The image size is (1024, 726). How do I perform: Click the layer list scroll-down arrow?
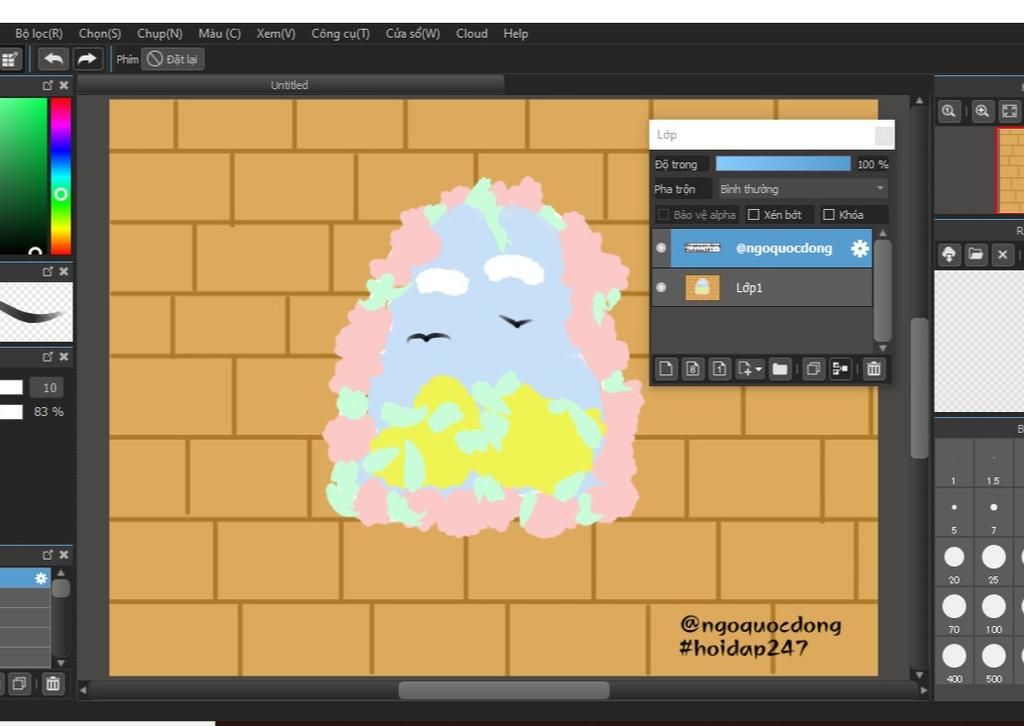883,348
